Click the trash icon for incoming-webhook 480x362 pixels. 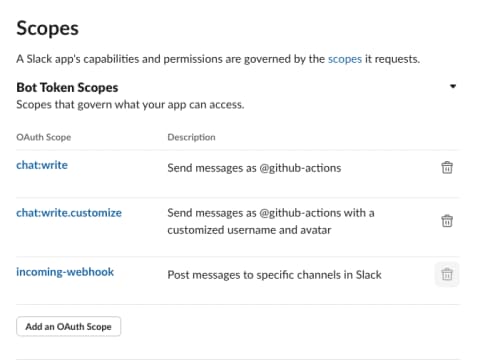click(447, 274)
